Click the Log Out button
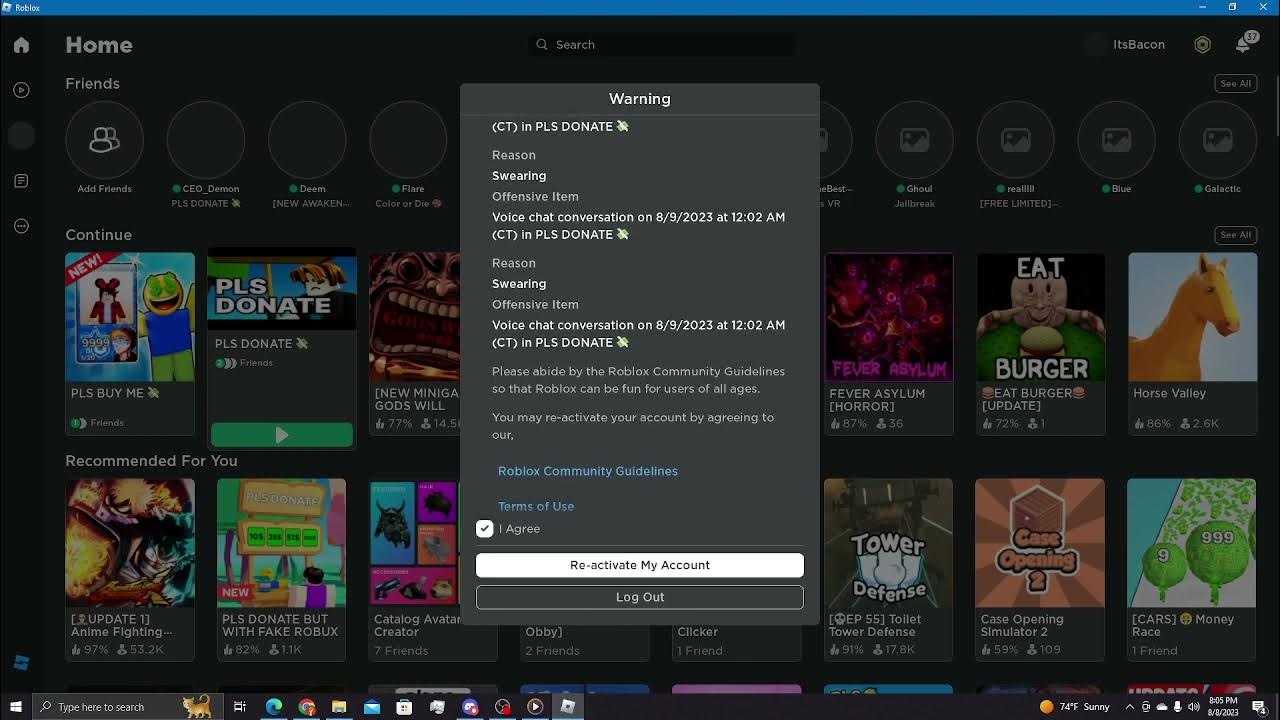This screenshot has width=1280, height=720. click(x=640, y=597)
